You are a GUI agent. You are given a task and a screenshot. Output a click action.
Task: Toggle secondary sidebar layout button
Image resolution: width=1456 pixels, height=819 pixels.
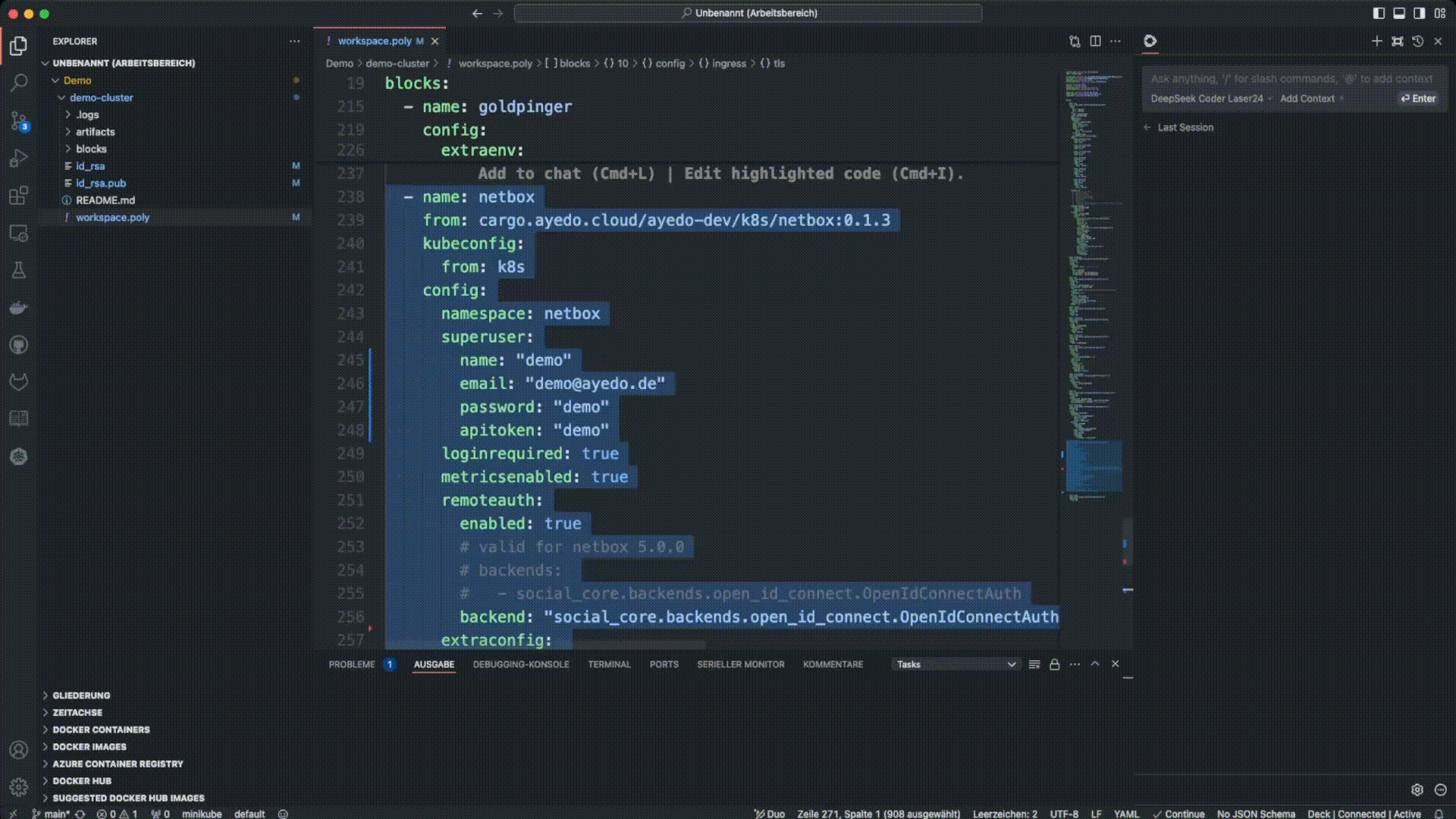pos(1419,13)
